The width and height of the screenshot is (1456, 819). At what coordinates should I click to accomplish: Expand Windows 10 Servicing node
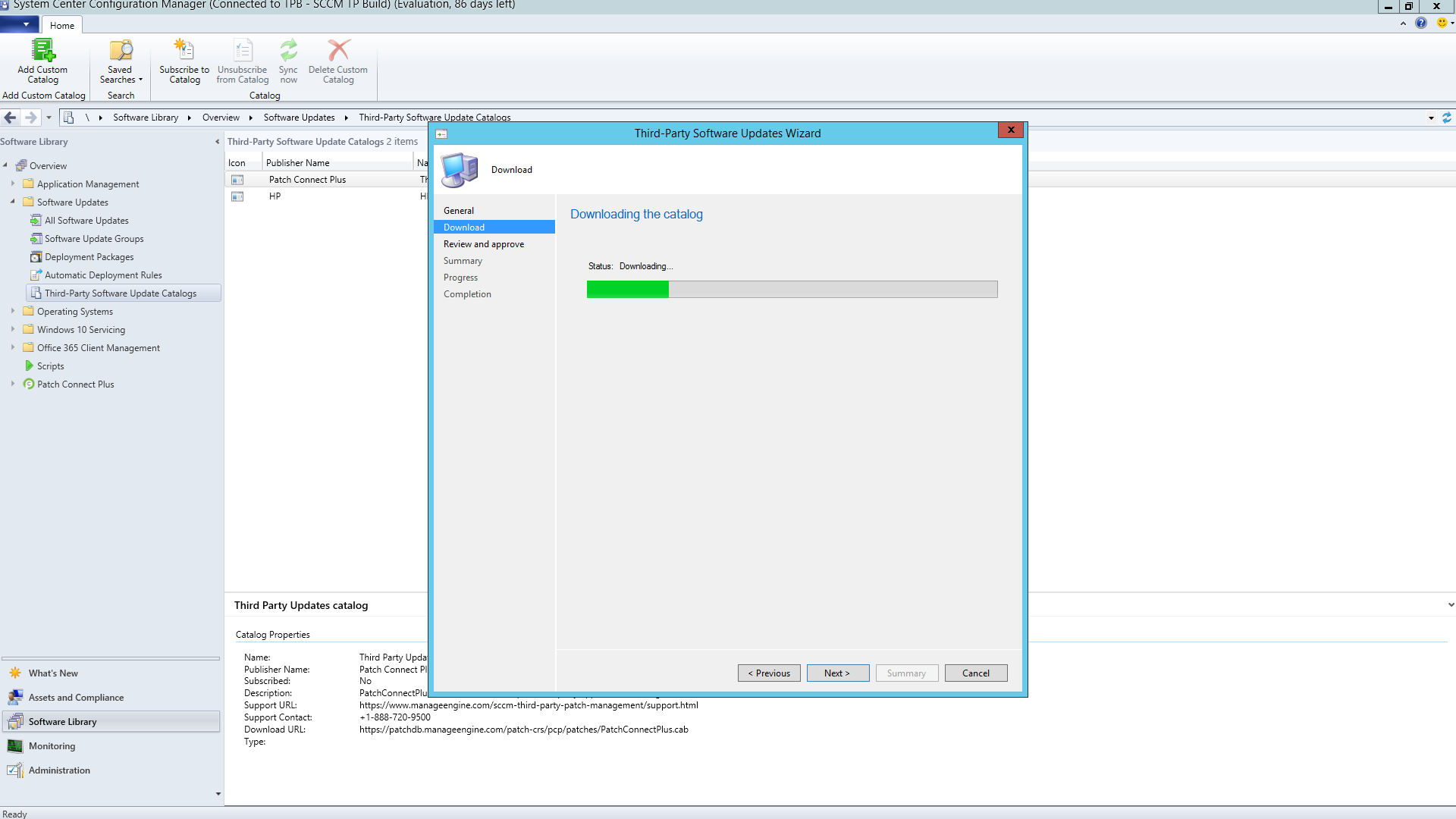pyautogui.click(x=13, y=329)
